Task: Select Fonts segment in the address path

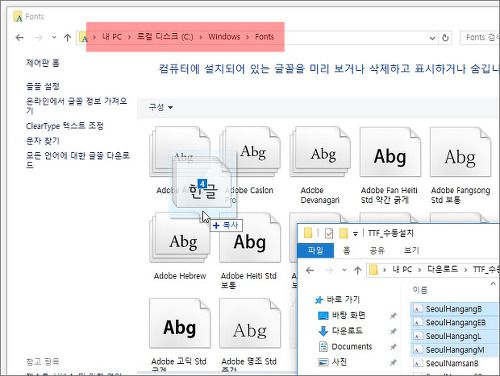Action: (x=264, y=37)
